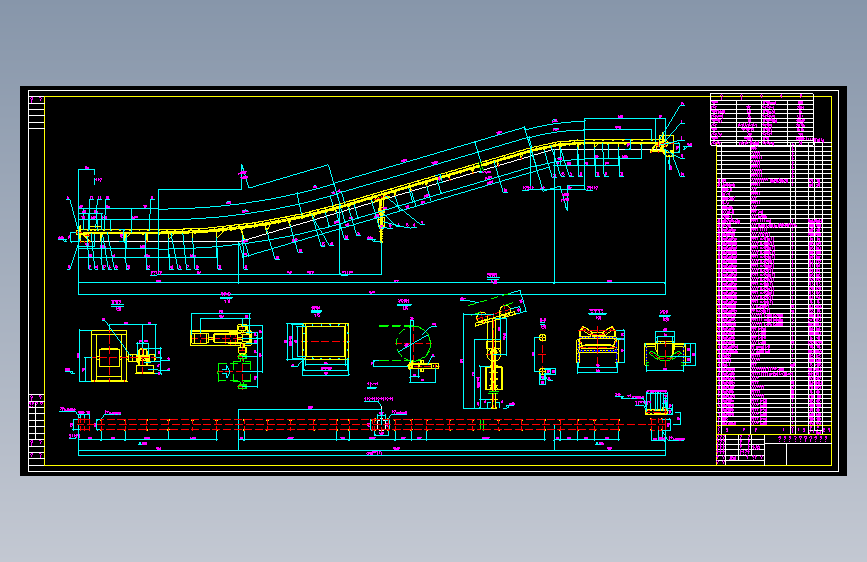Click the white revision strip at drawing's top-left corner
867x562 pixels.
point(36,113)
